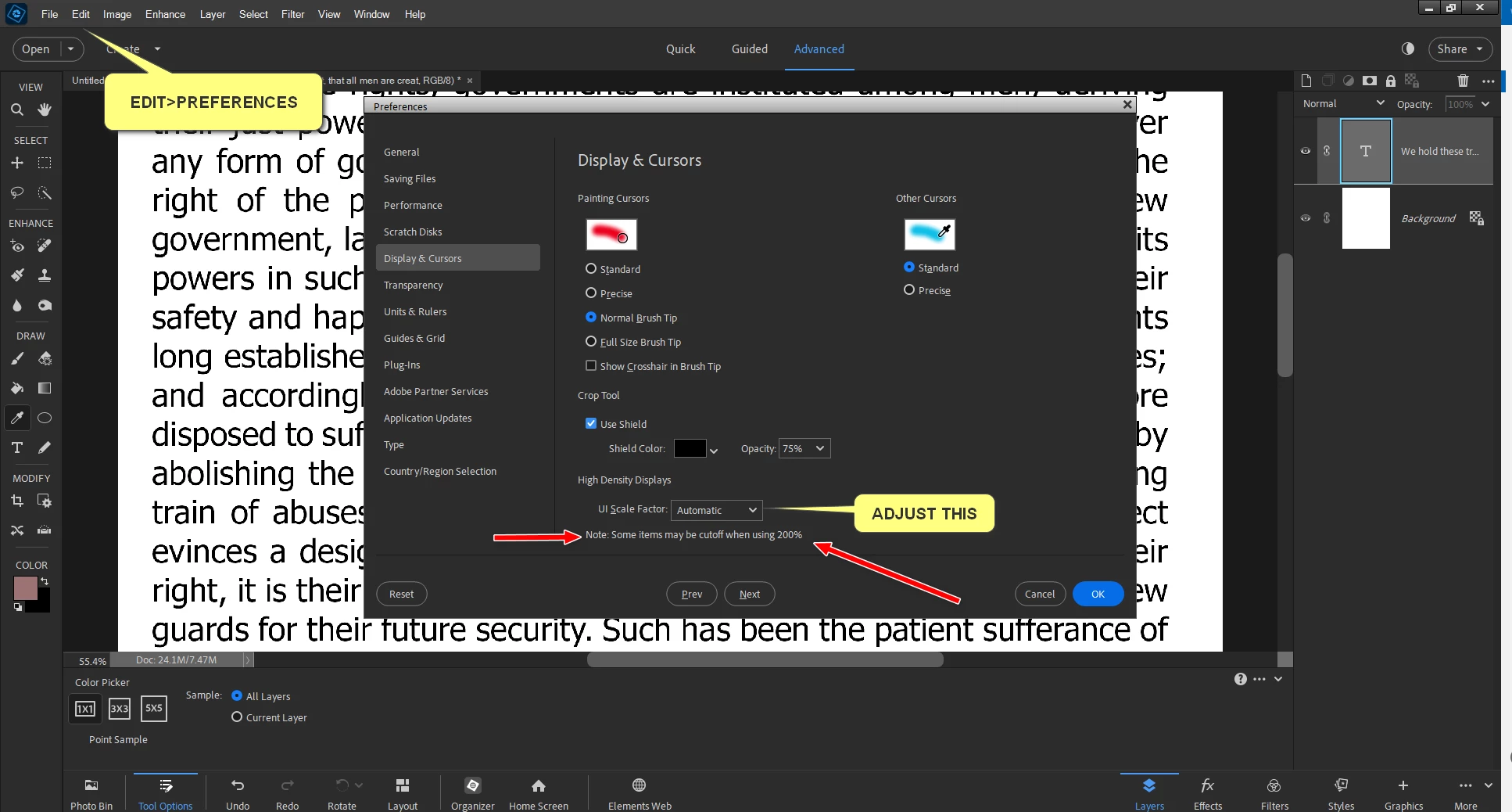Select the Hand tool
The height and width of the screenshot is (812, 1512).
click(45, 110)
